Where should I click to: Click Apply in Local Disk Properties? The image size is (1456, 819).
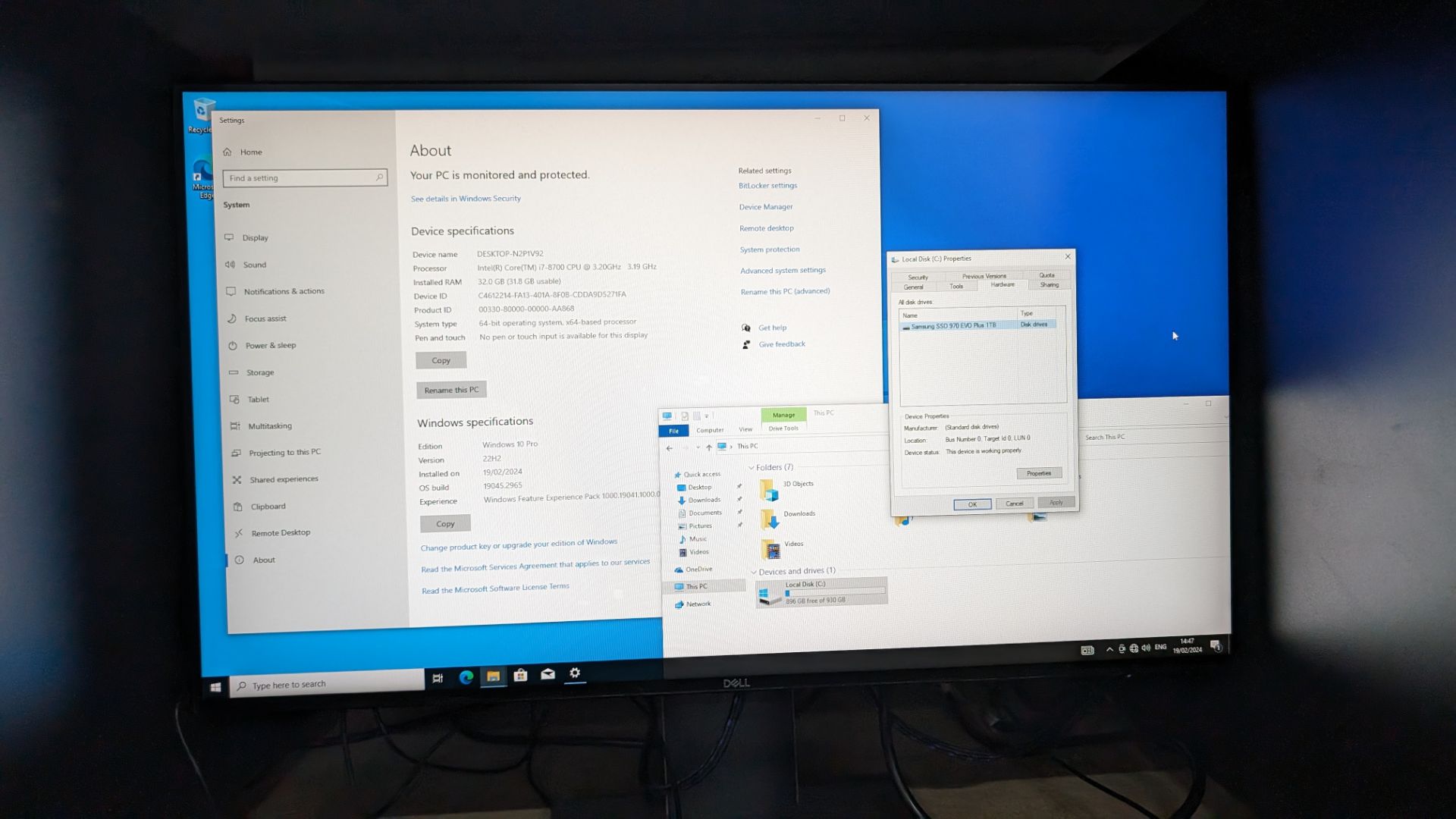click(1054, 502)
